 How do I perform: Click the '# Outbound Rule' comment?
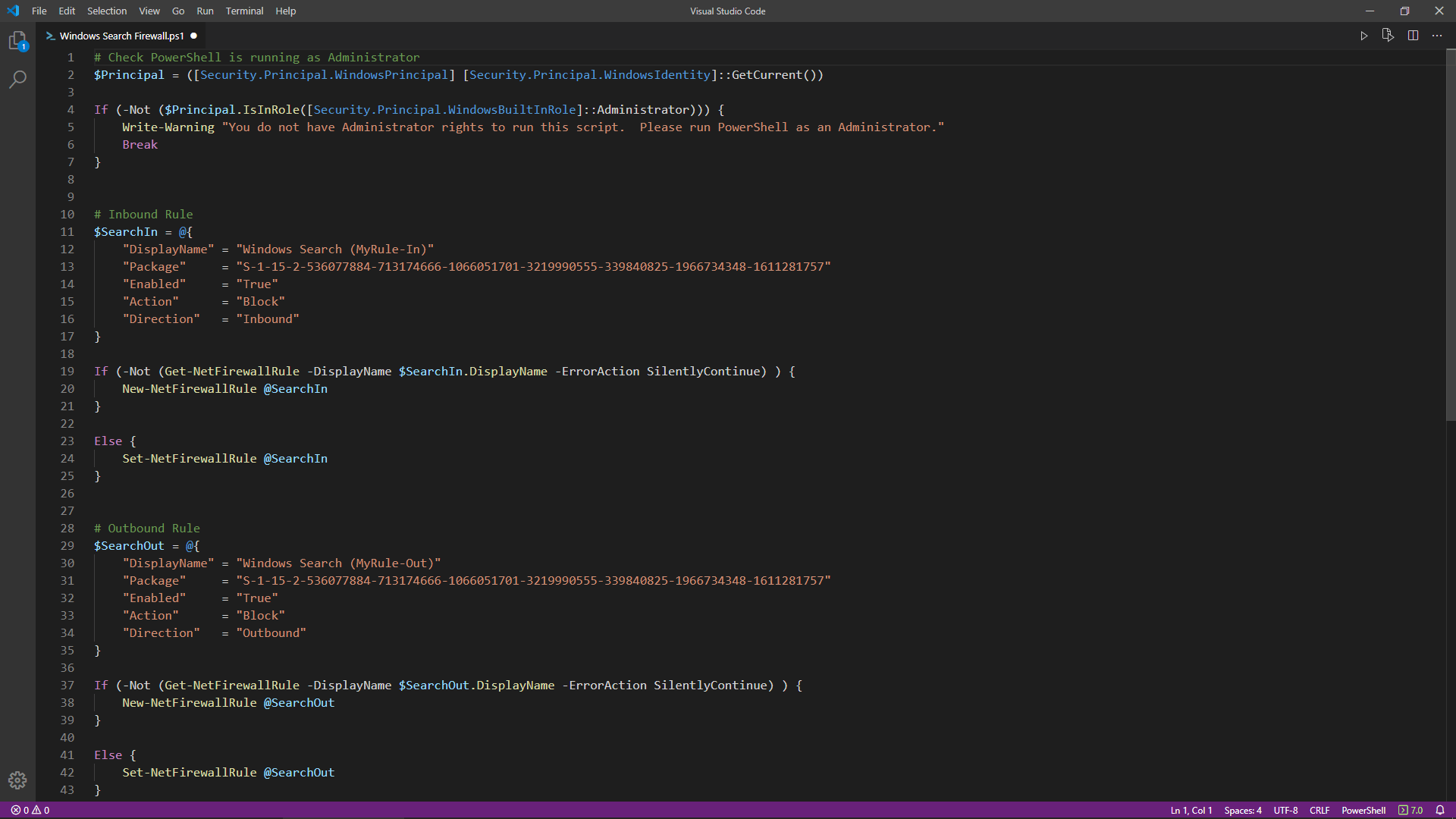click(x=147, y=528)
